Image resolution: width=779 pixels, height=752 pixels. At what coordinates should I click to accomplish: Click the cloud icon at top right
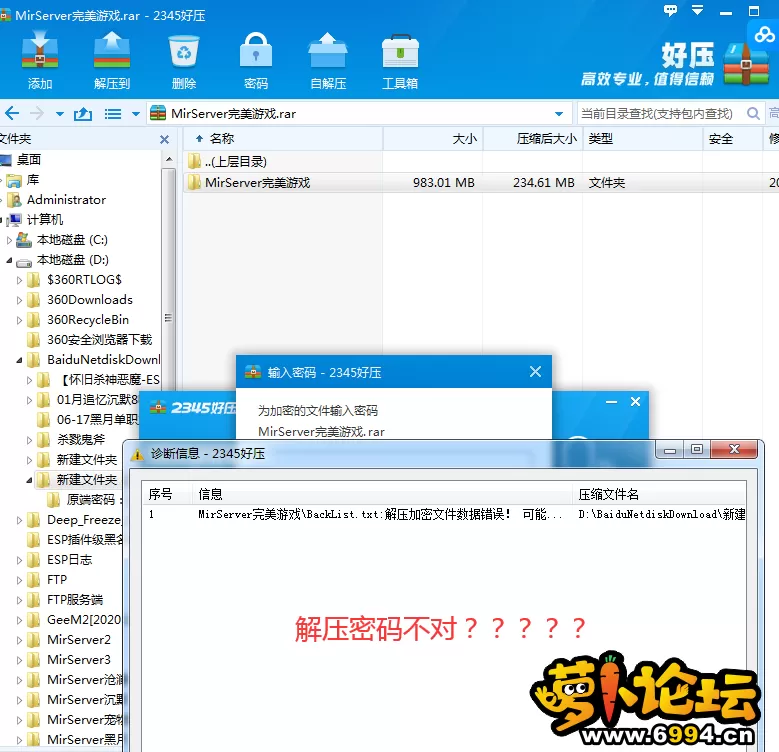point(764,35)
